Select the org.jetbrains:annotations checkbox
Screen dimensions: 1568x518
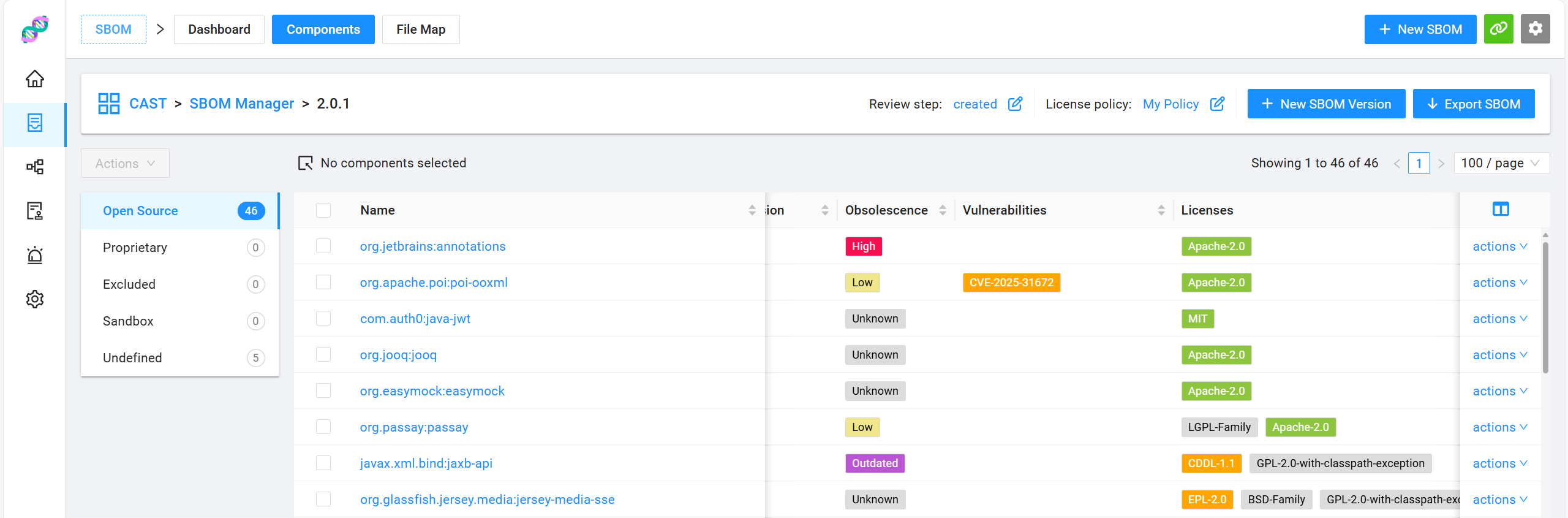coord(323,246)
